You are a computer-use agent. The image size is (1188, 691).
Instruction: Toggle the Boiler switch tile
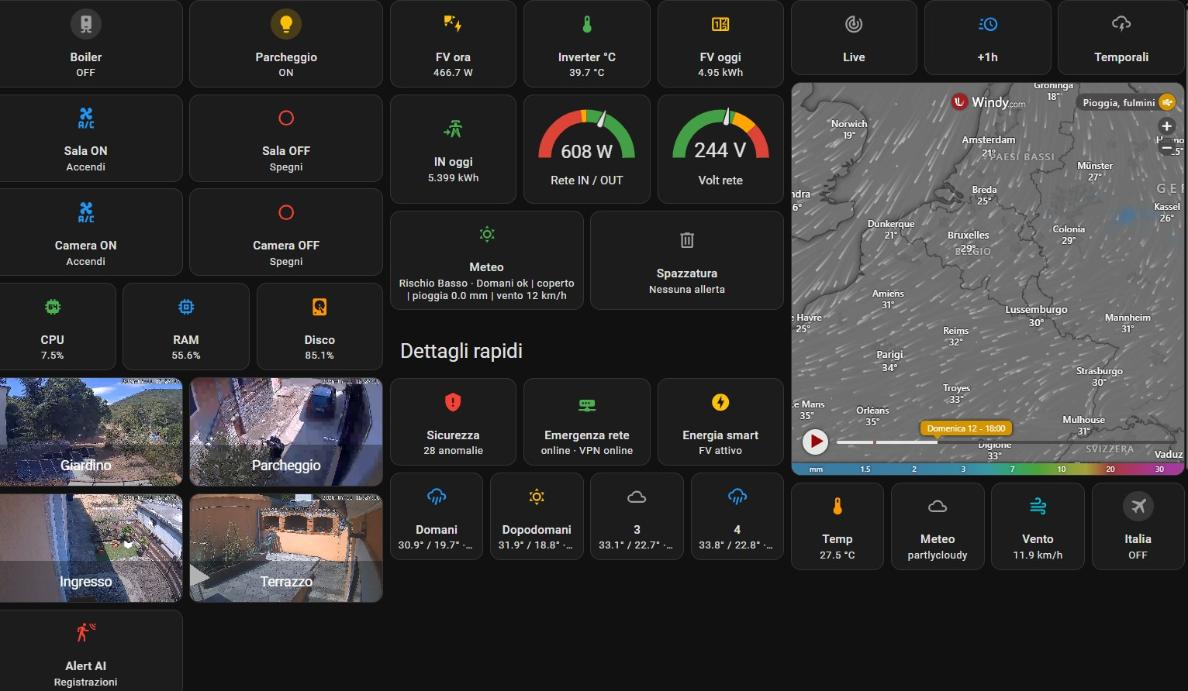pos(86,43)
